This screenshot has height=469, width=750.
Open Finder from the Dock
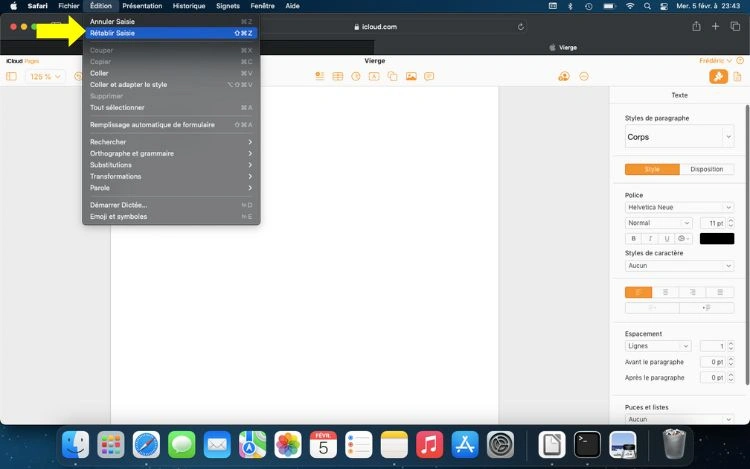[x=76, y=445]
